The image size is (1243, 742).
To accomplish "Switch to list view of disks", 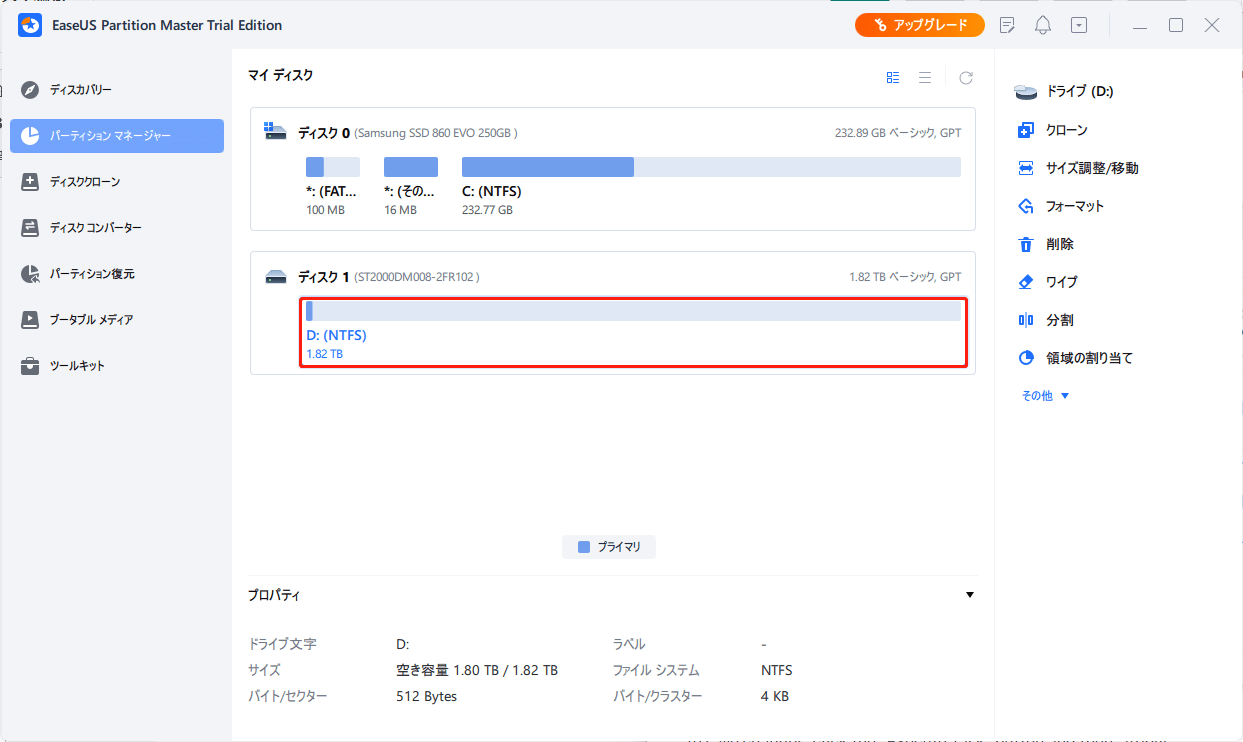I will pyautogui.click(x=924, y=75).
